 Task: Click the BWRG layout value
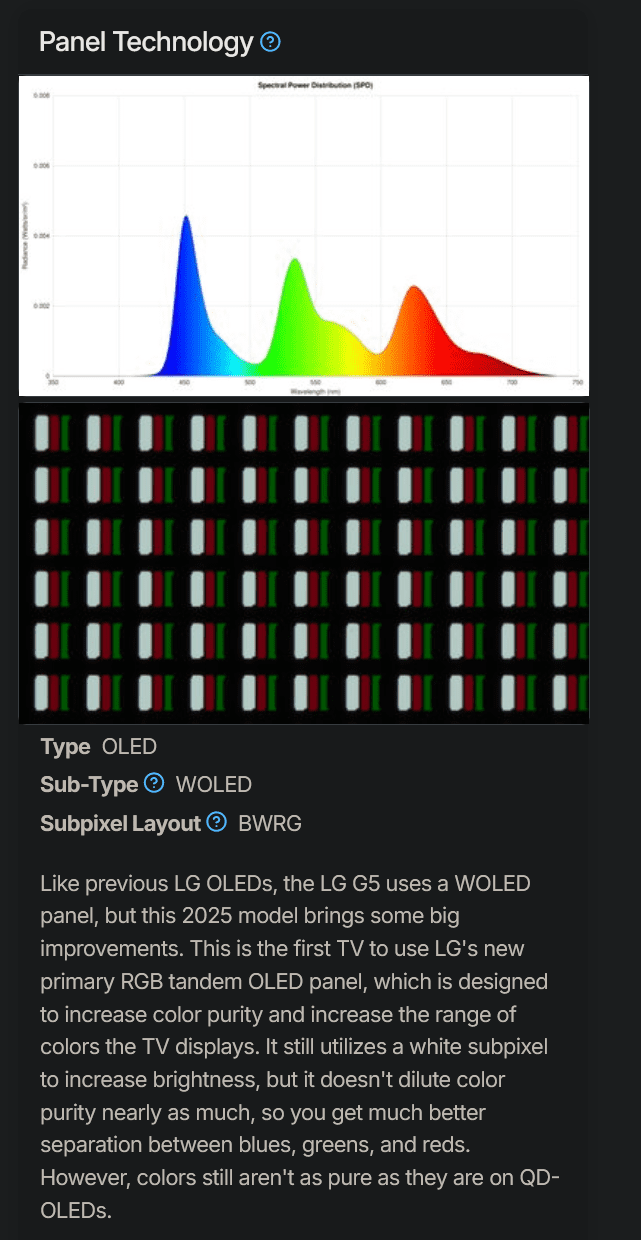click(270, 823)
